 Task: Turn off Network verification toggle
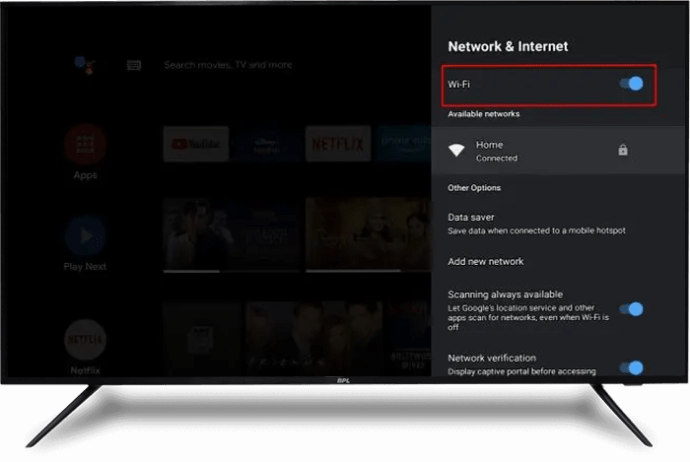point(631,367)
